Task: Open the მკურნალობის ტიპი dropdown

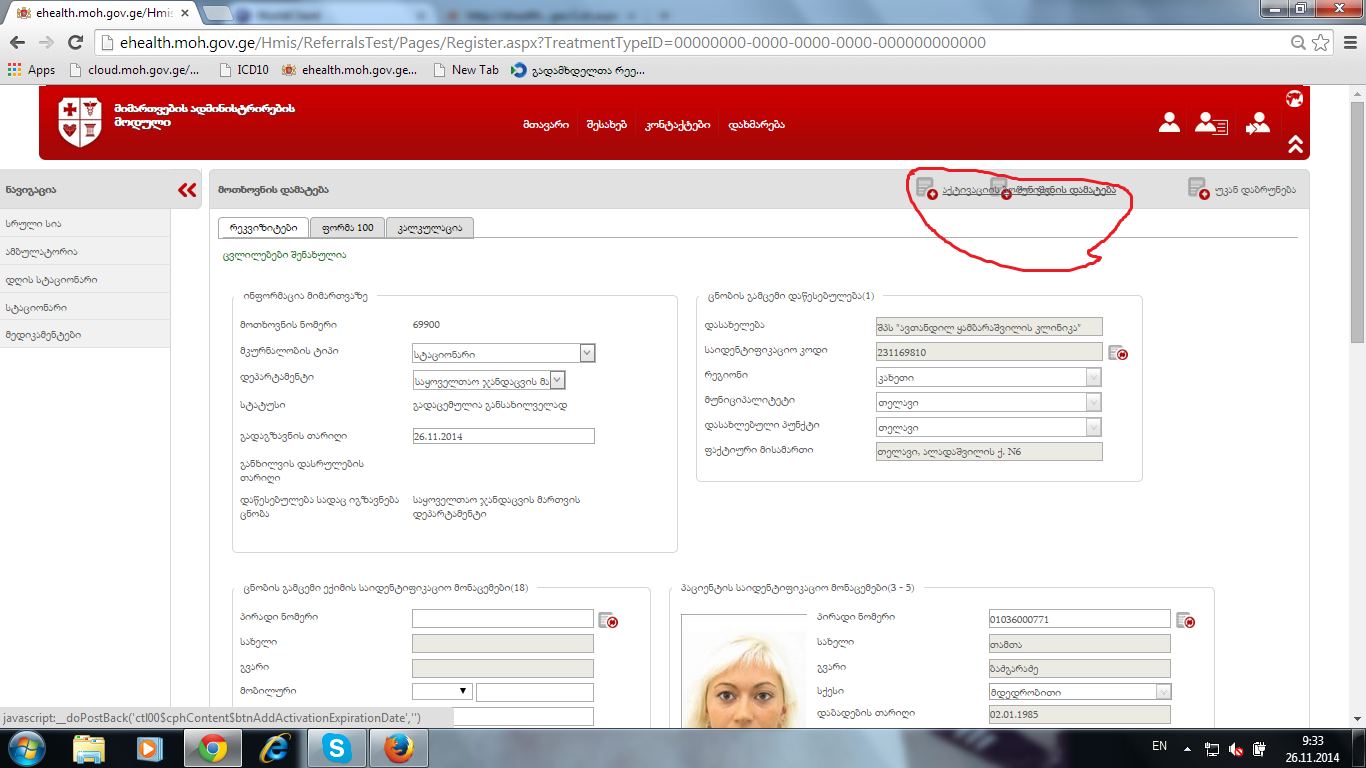Action: 587,353
